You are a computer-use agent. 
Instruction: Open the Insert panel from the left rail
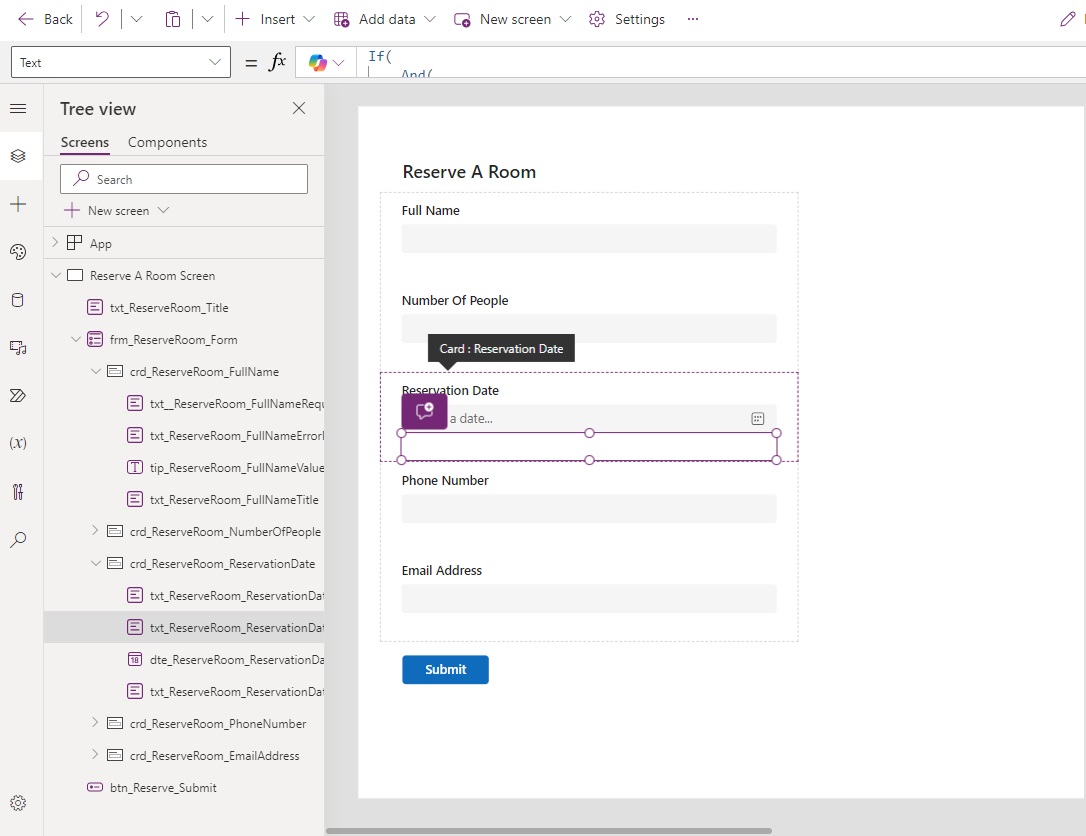point(18,204)
